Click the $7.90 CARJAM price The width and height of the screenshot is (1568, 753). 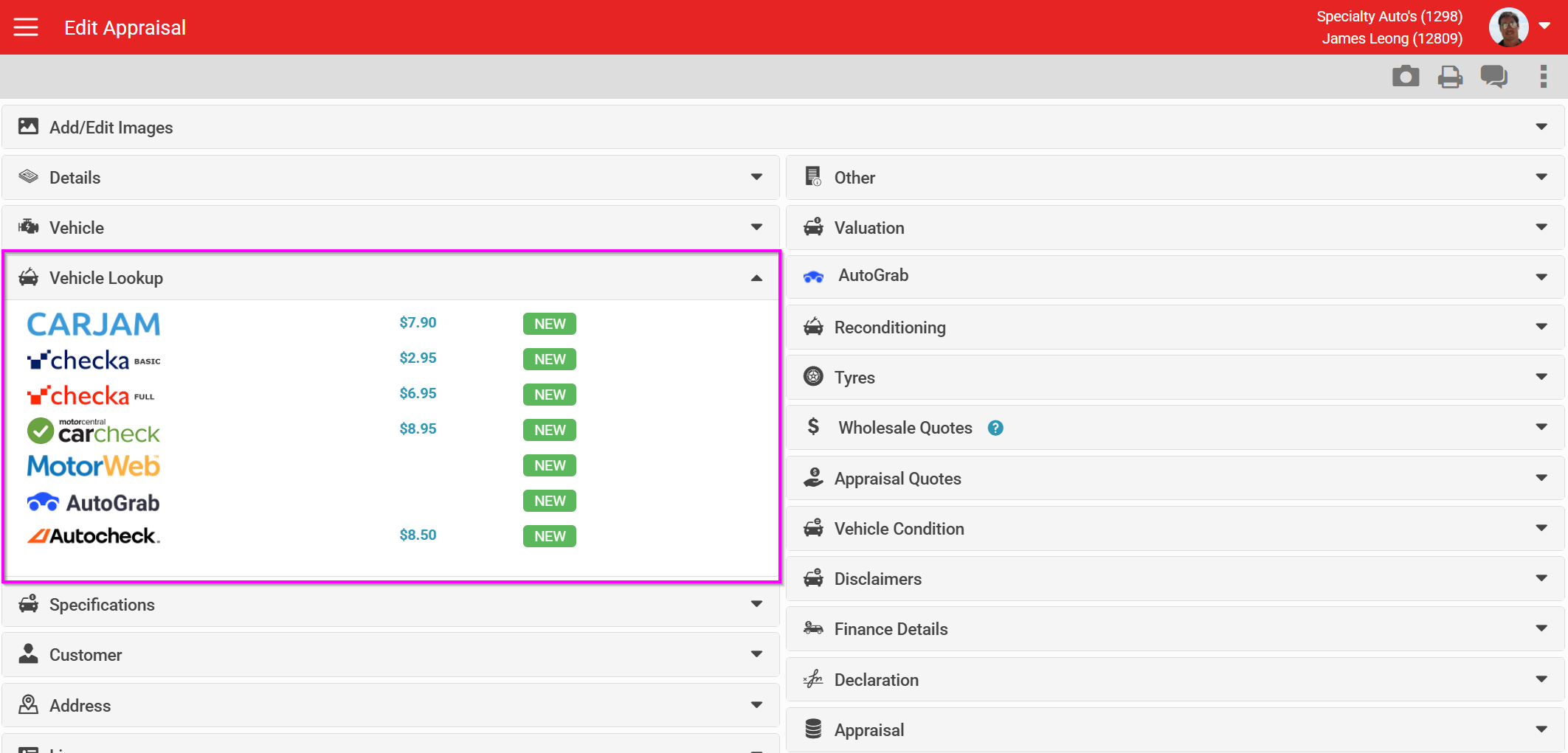(x=418, y=322)
